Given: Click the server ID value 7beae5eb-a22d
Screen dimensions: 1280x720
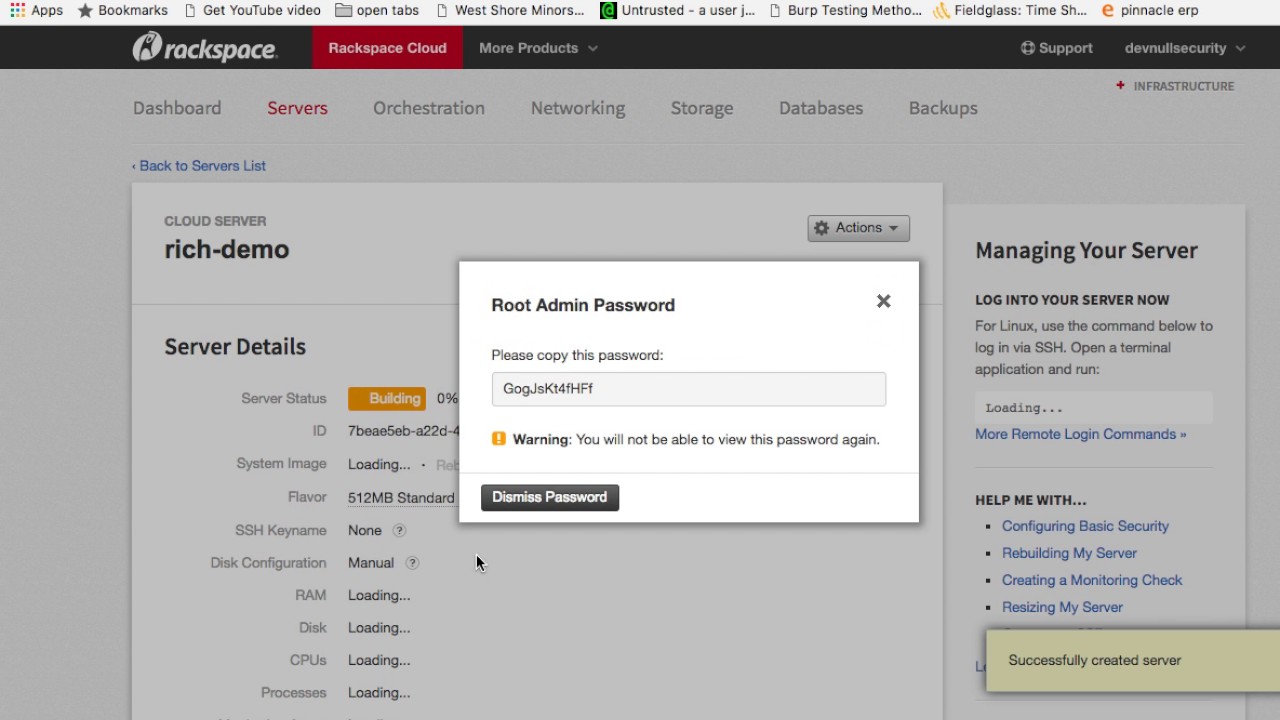Looking at the screenshot, I should point(403,431).
